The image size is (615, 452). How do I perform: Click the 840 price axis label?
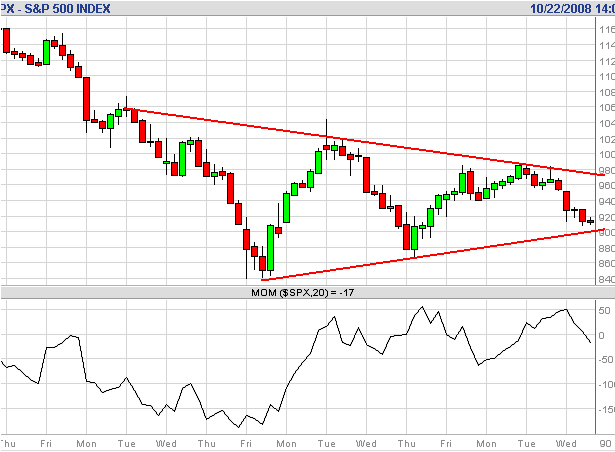(607, 279)
